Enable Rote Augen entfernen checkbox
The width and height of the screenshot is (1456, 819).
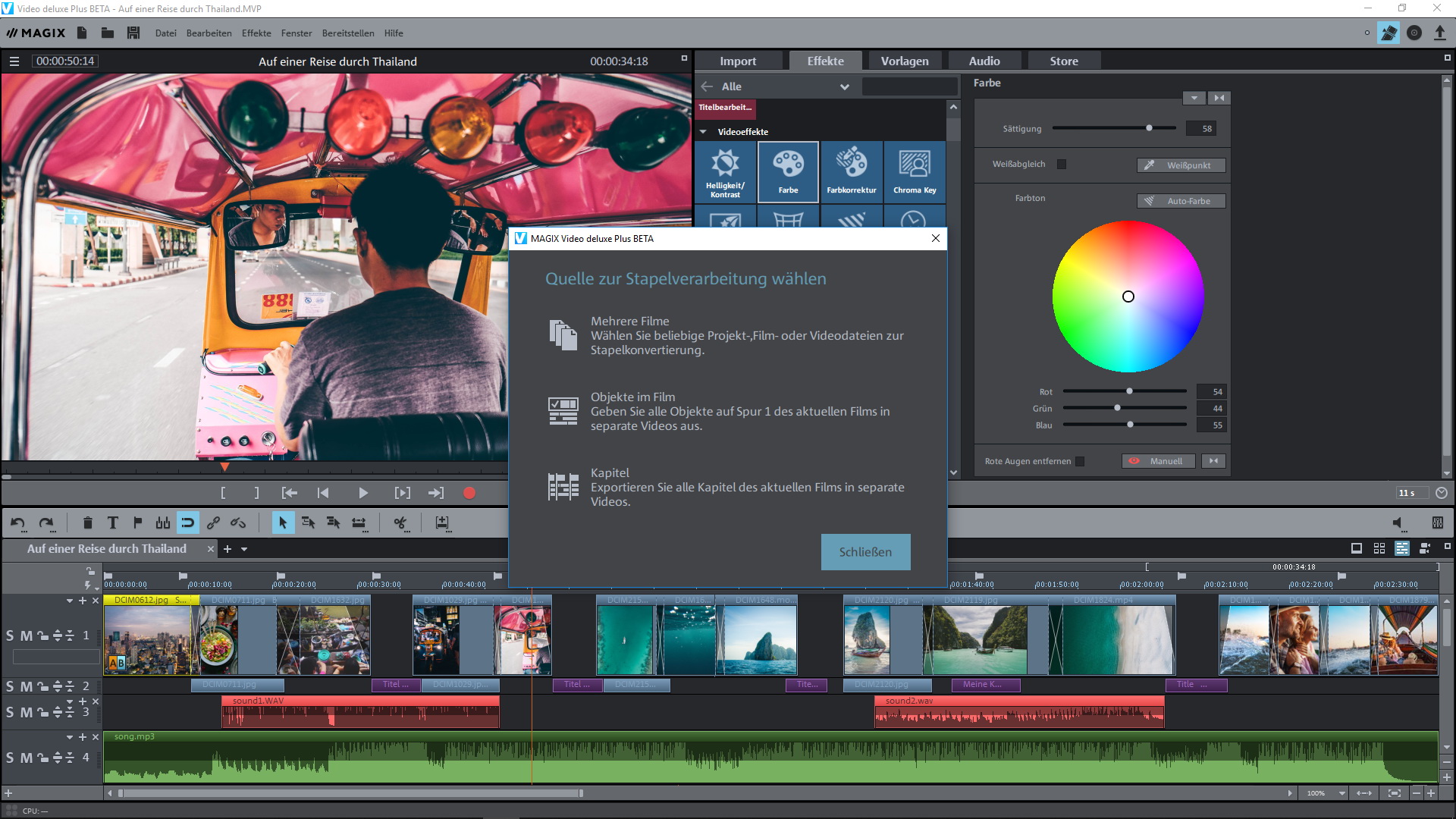click(x=1080, y=461)
